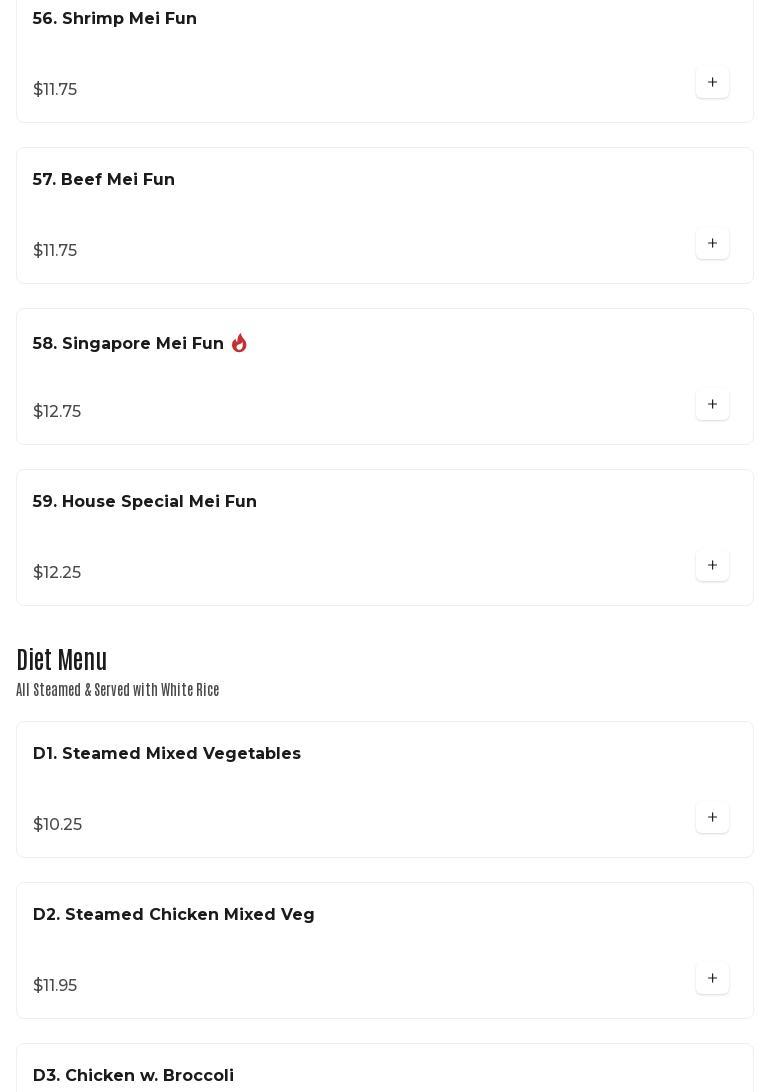Select D2. Steamed Chicken Mixed Veg title
770x1092 pixels.
(174, 915)
